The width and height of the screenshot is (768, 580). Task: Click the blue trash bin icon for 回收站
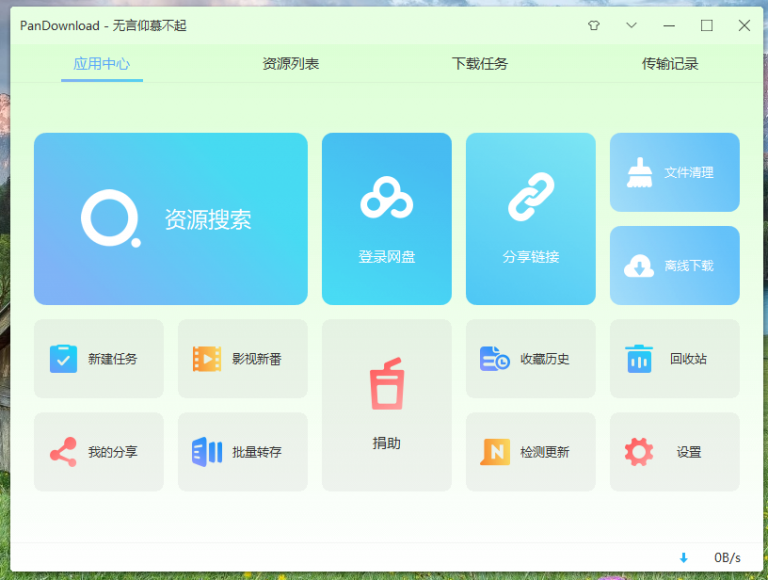pos(639,359)
